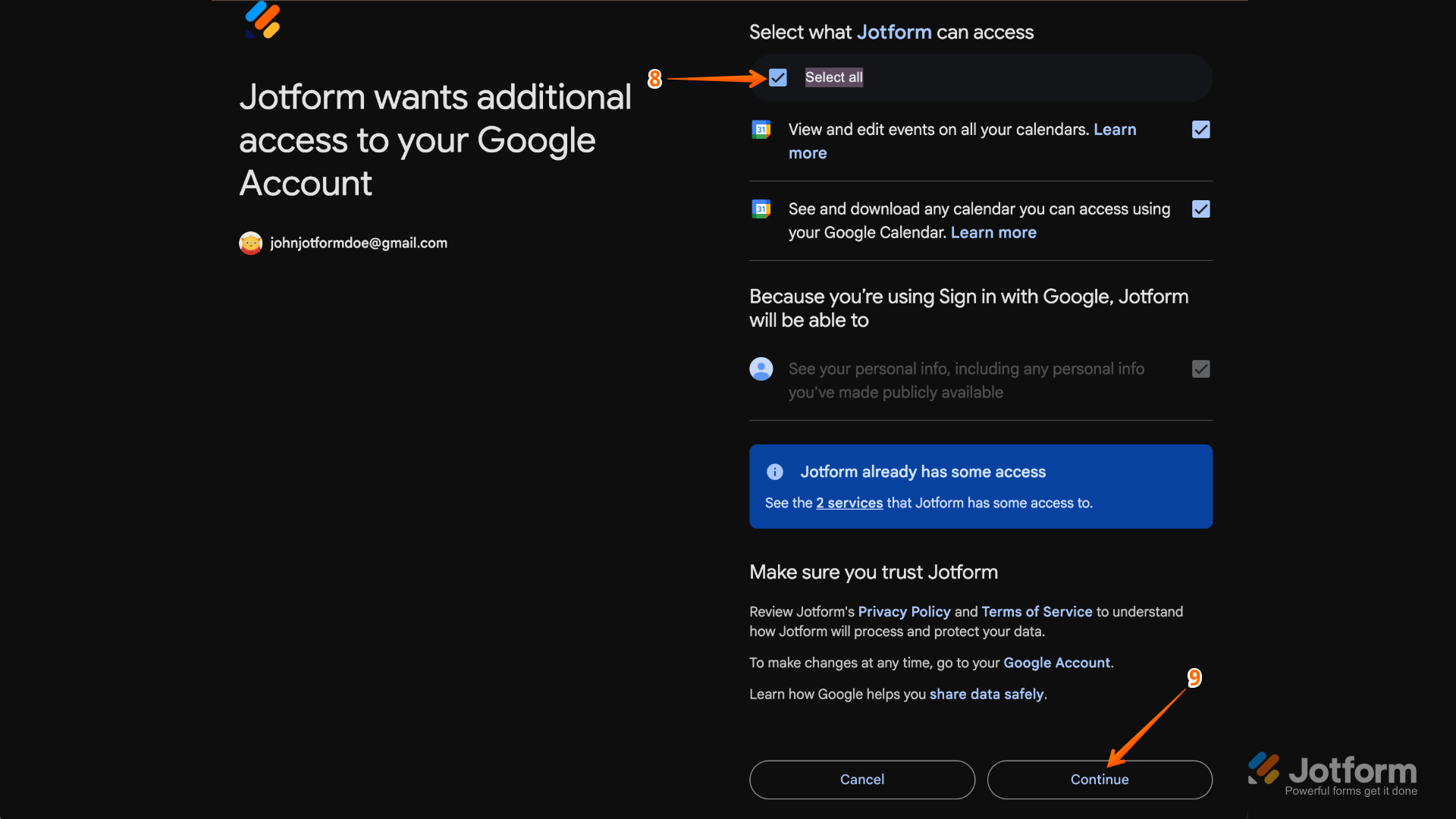Open the 2 services link
Screen dimensions: 1456x819
click(x=849, y=503)
